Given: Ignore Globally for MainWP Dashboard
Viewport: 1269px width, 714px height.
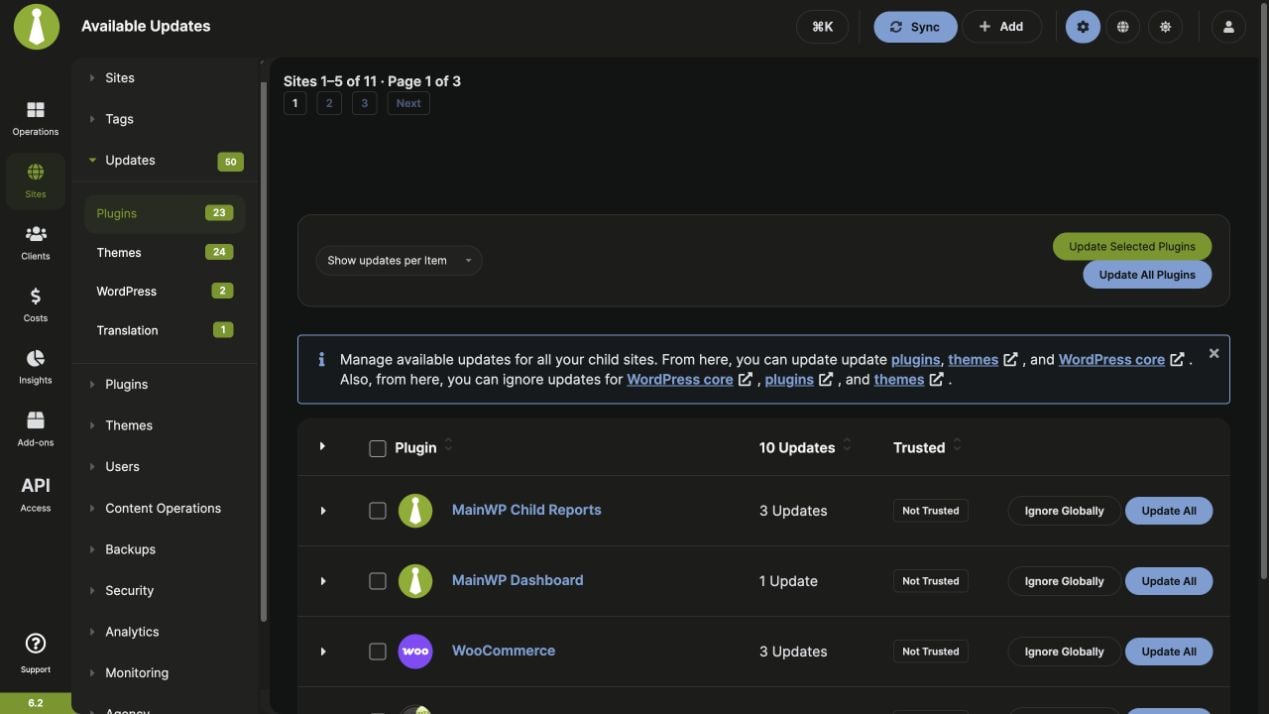Looking at the screenshot, I should pyautogui.click(x=1064, y=581).
